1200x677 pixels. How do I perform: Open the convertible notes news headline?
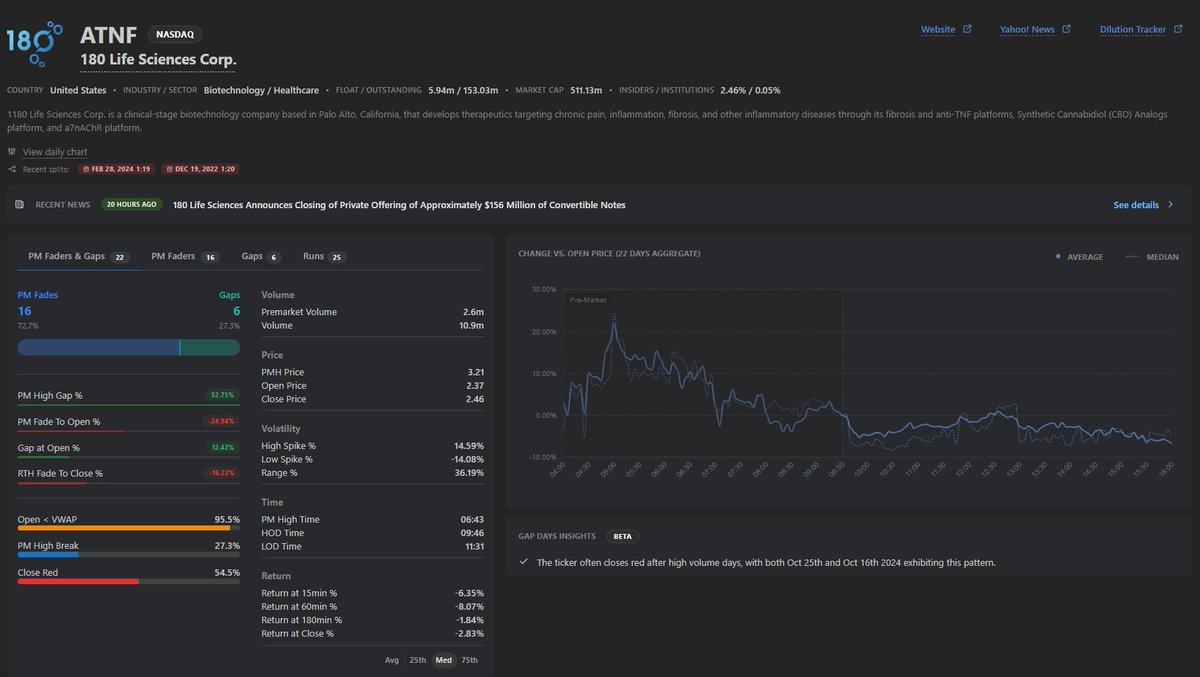click(399, 205)
